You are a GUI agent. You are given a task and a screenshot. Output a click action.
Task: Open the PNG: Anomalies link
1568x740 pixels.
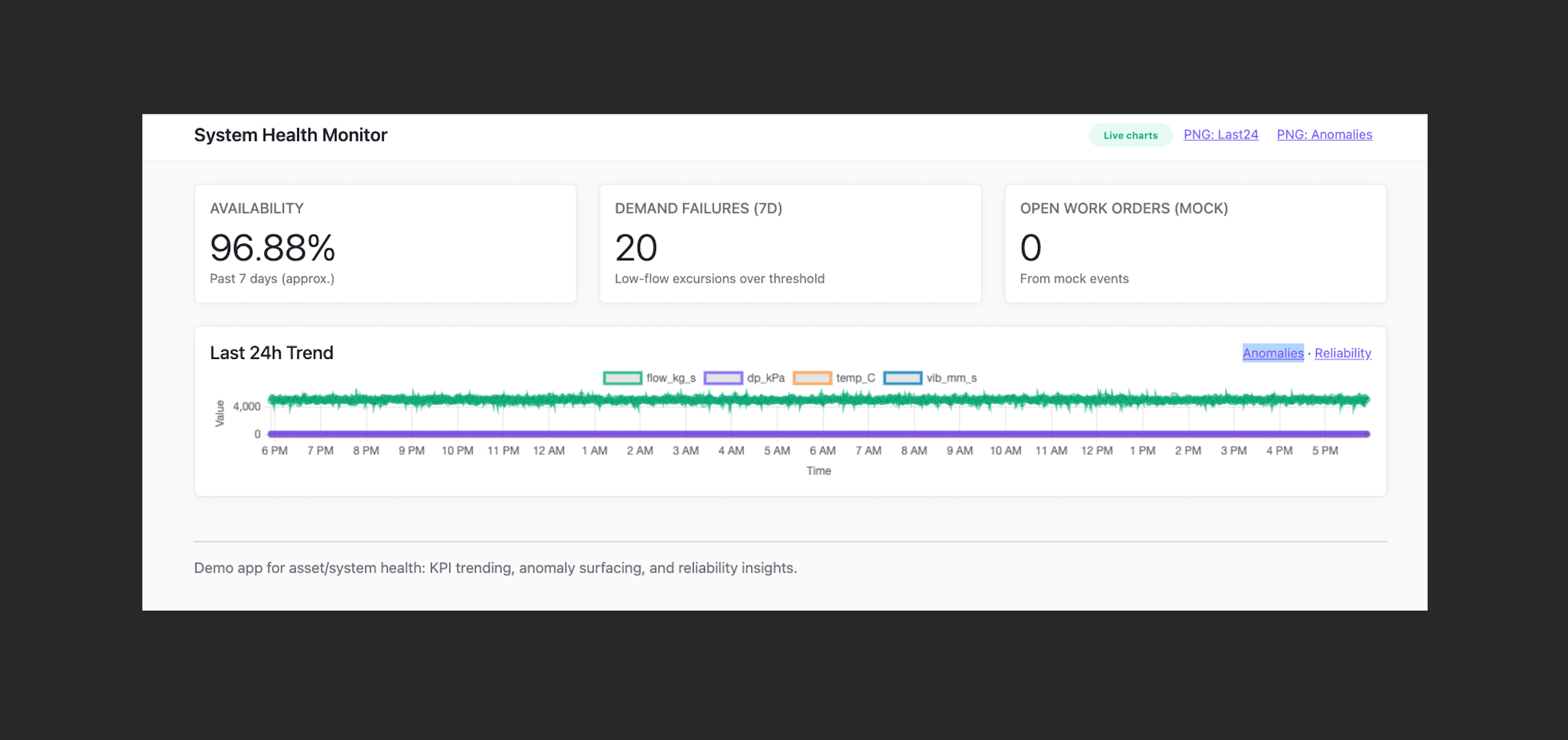coord(1324,135)
